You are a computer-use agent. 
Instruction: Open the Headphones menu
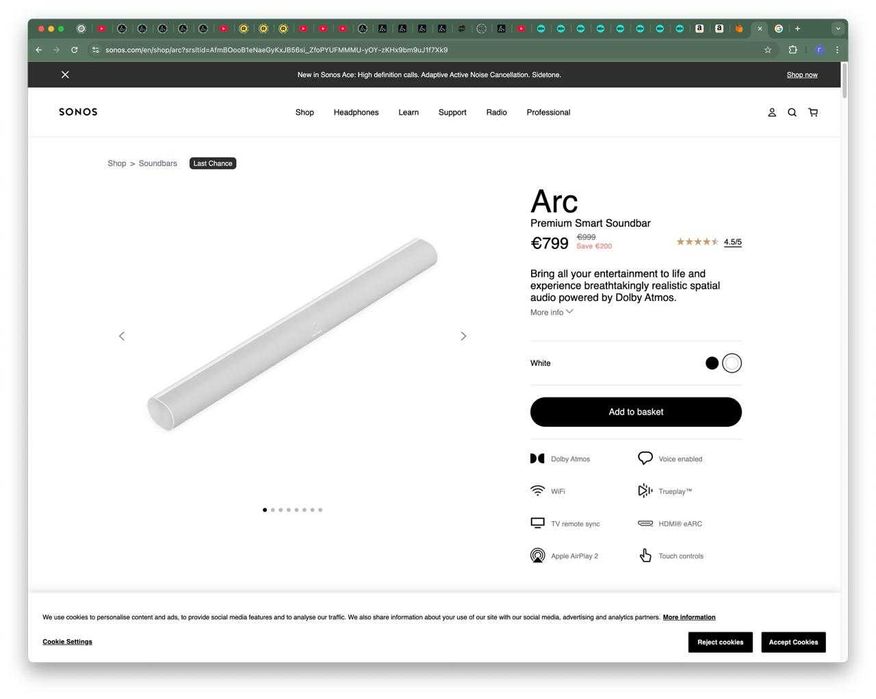[356, 112]
